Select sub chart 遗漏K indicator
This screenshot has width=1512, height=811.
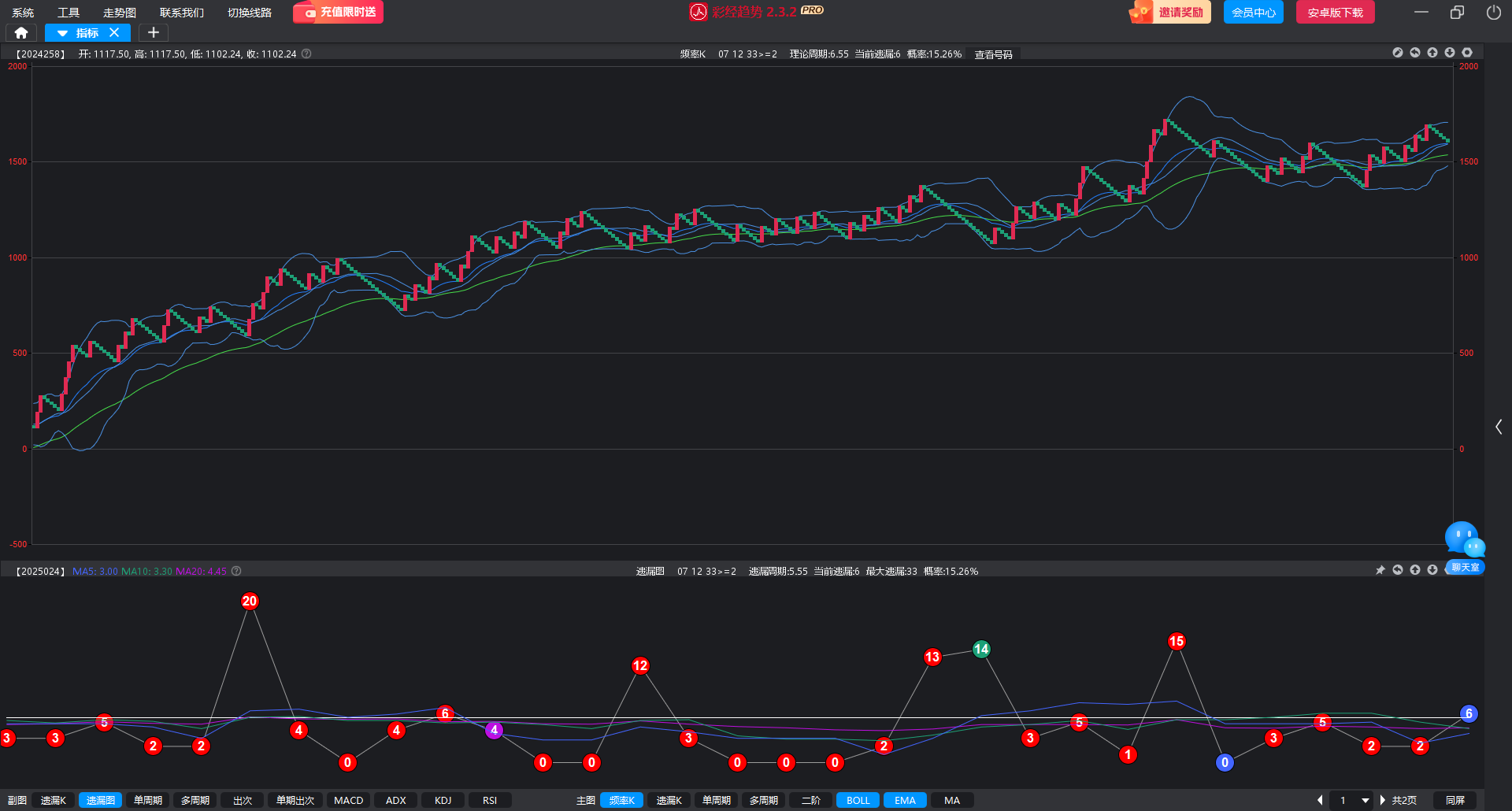tap(54, 800)
